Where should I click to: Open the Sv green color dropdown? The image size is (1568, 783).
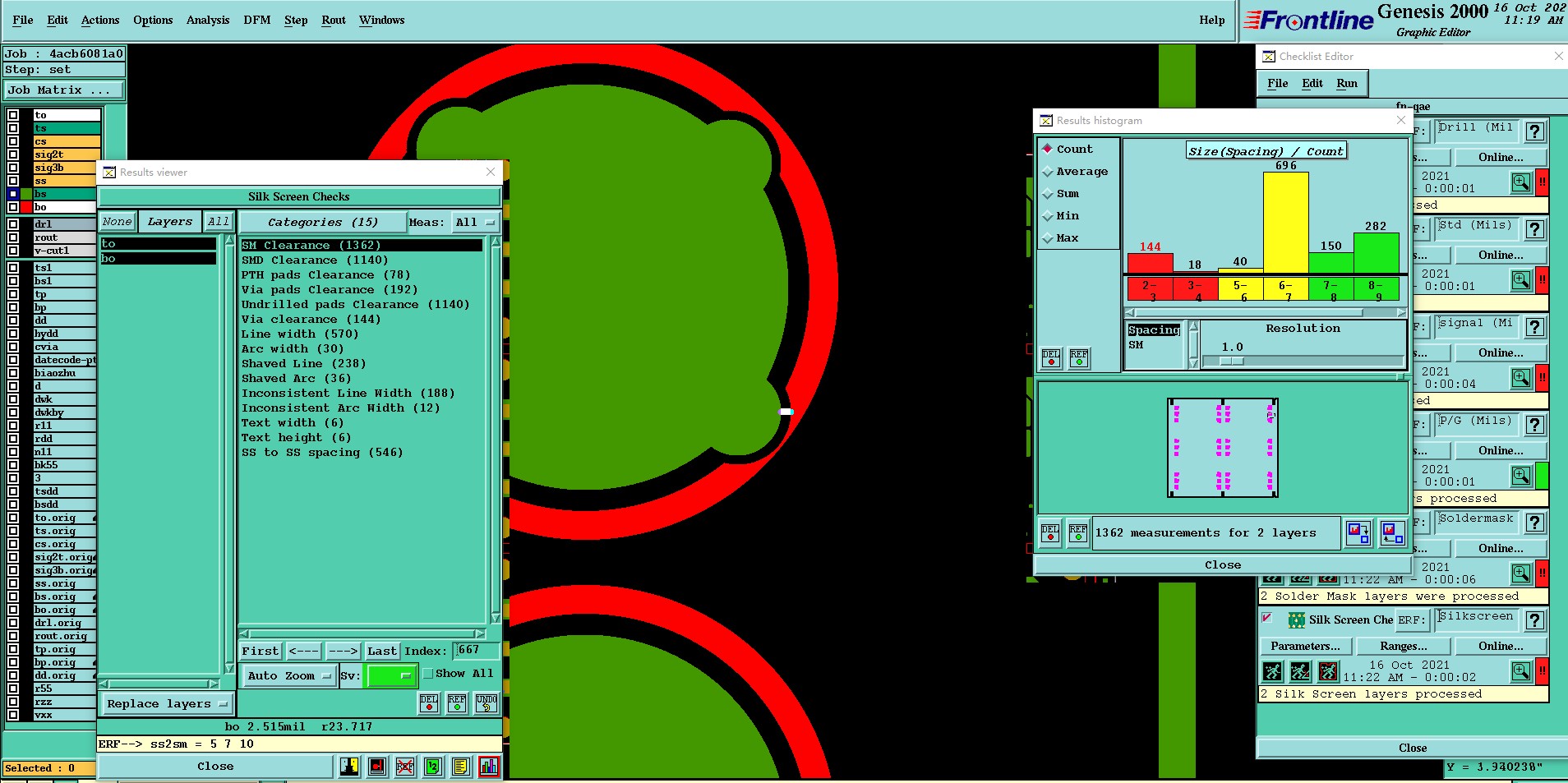coord(390,675)
